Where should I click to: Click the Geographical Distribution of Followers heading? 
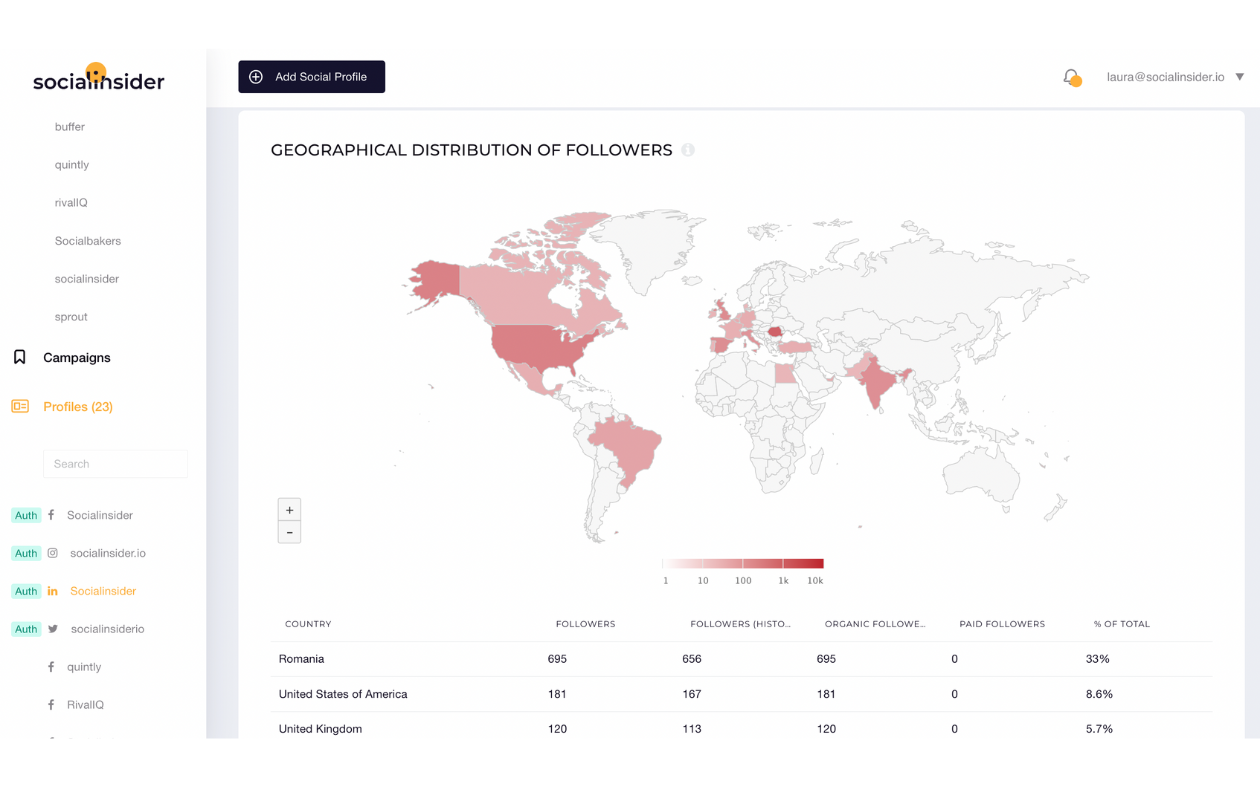pos(471,150)
